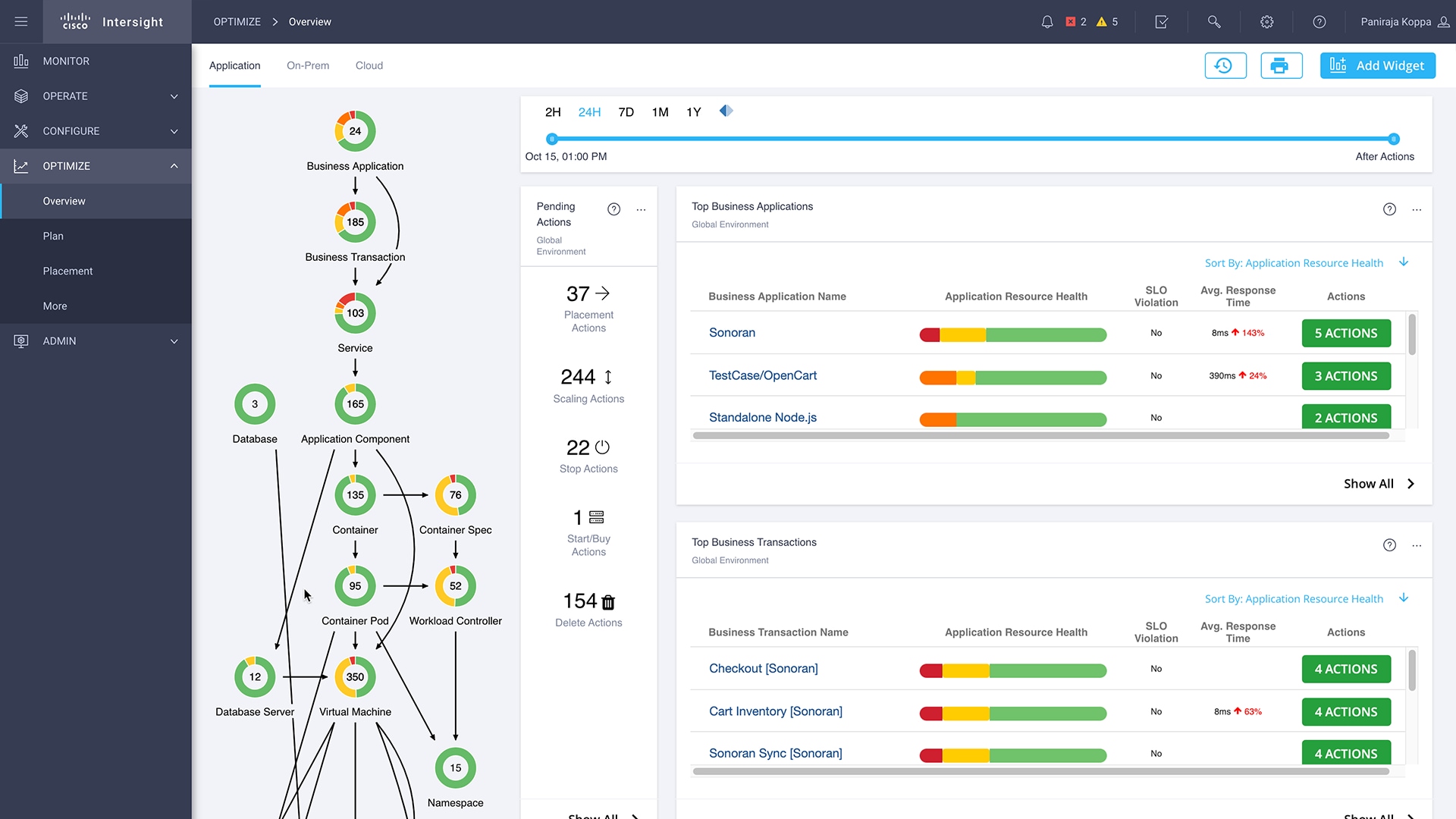Show All Top Business Applications
This screenshot has height=819, width=1456.
(1379, 484)
